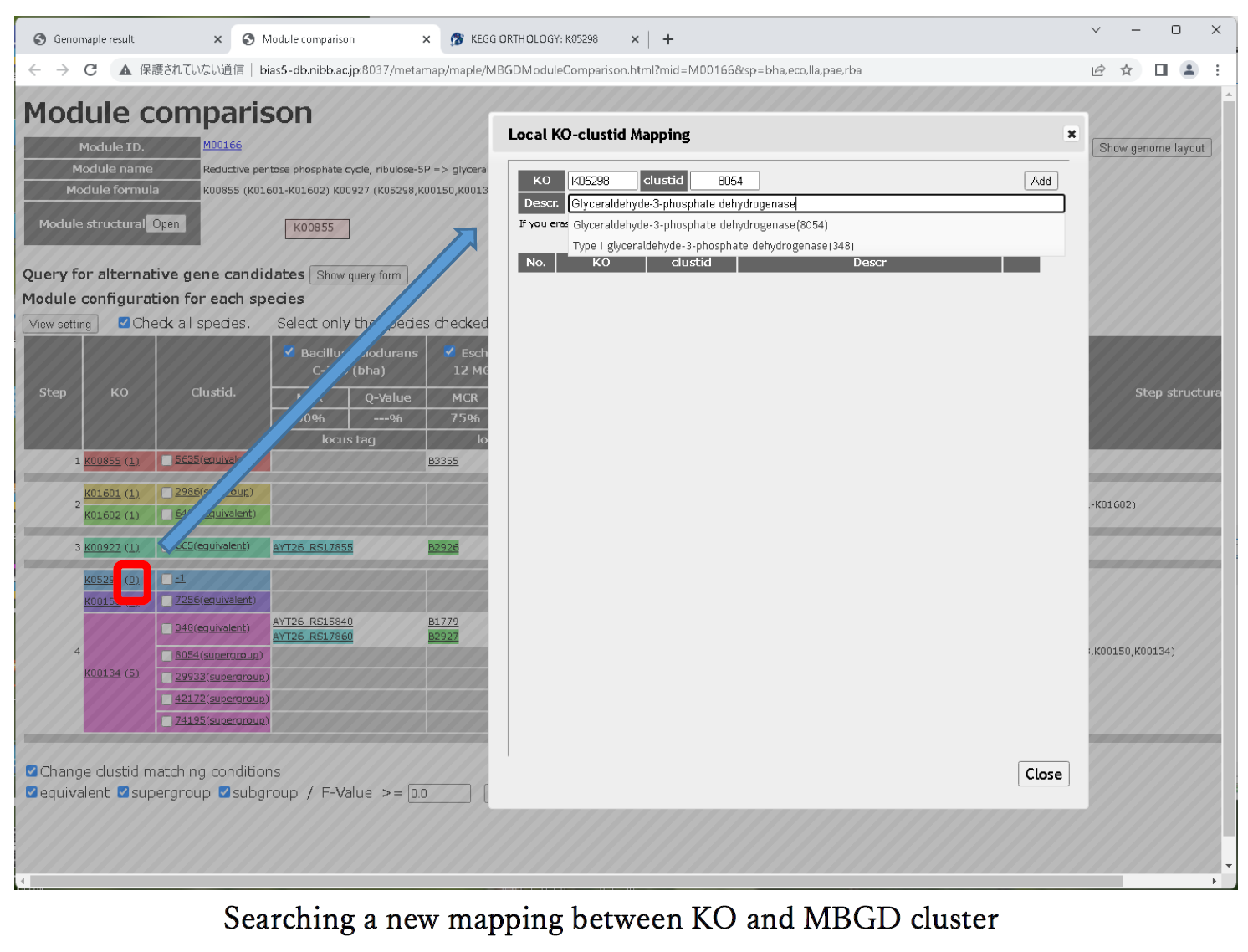The width and height of the screenshot is (1248, 952).
Task: Uncheck the supergroup checkbox
Action: [x=123, y=792]
